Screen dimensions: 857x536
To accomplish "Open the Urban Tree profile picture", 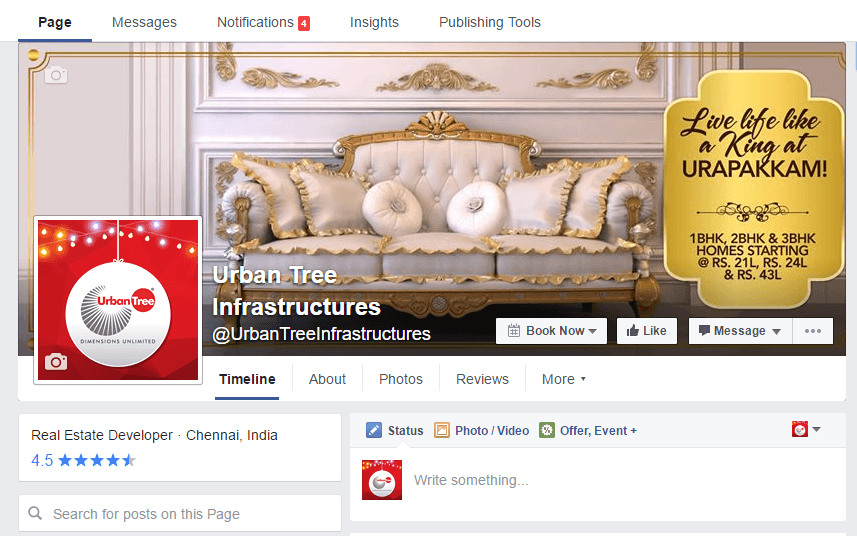I will point(118,300).
